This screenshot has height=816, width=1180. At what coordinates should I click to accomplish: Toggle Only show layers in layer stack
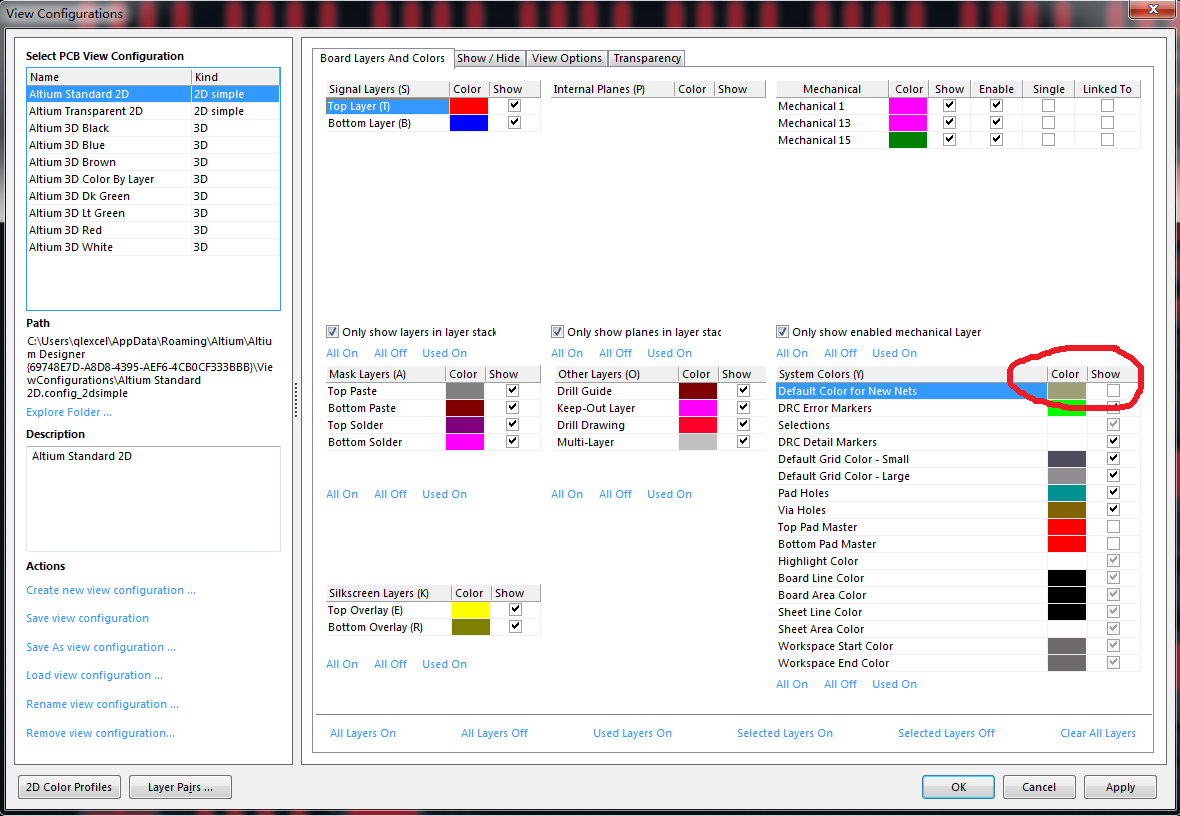coord(333,331)
